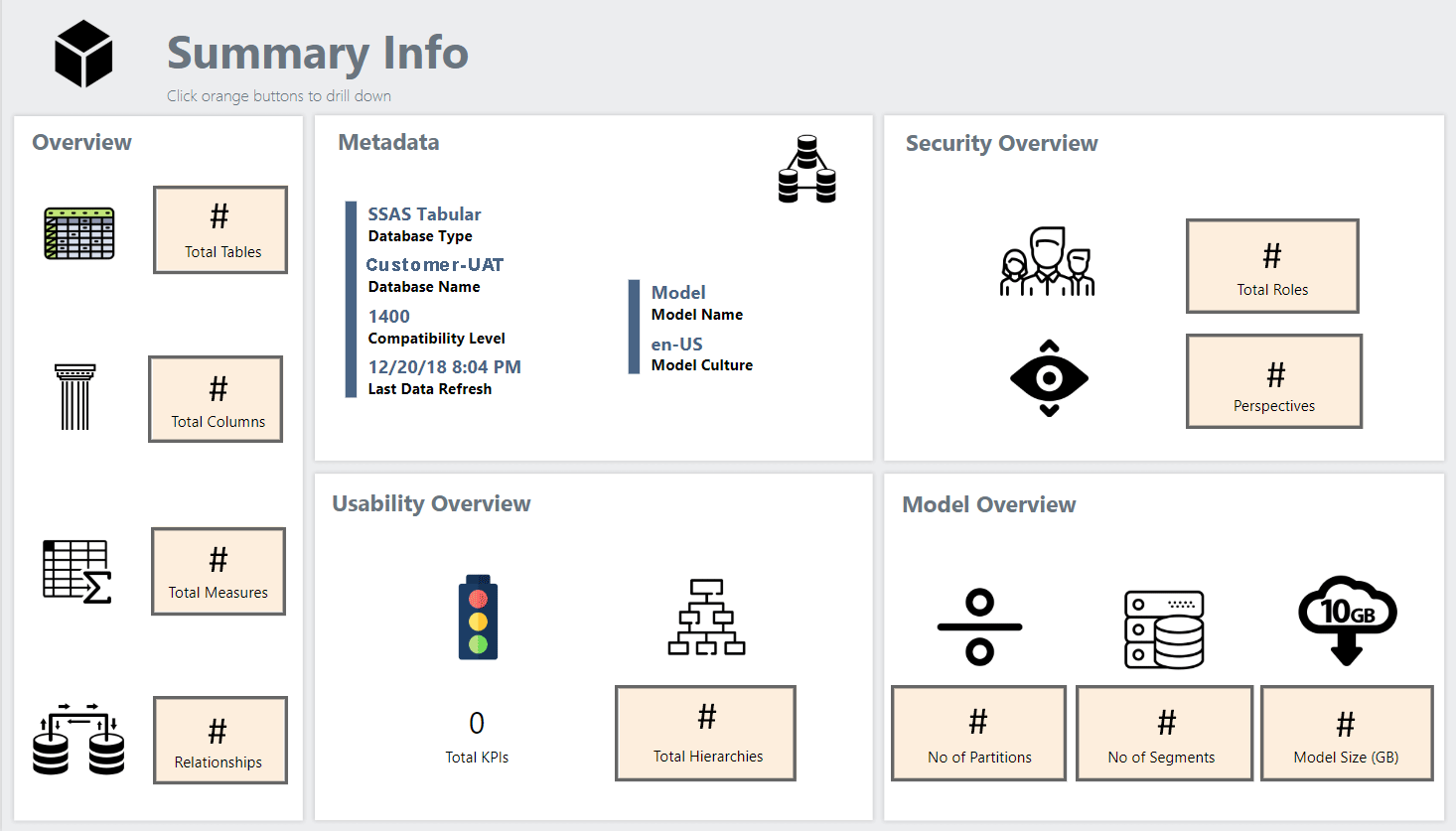Click the No of Segments button
Screen dimensions: 1456x831
pyautogui.click(x=1164, y=733)
